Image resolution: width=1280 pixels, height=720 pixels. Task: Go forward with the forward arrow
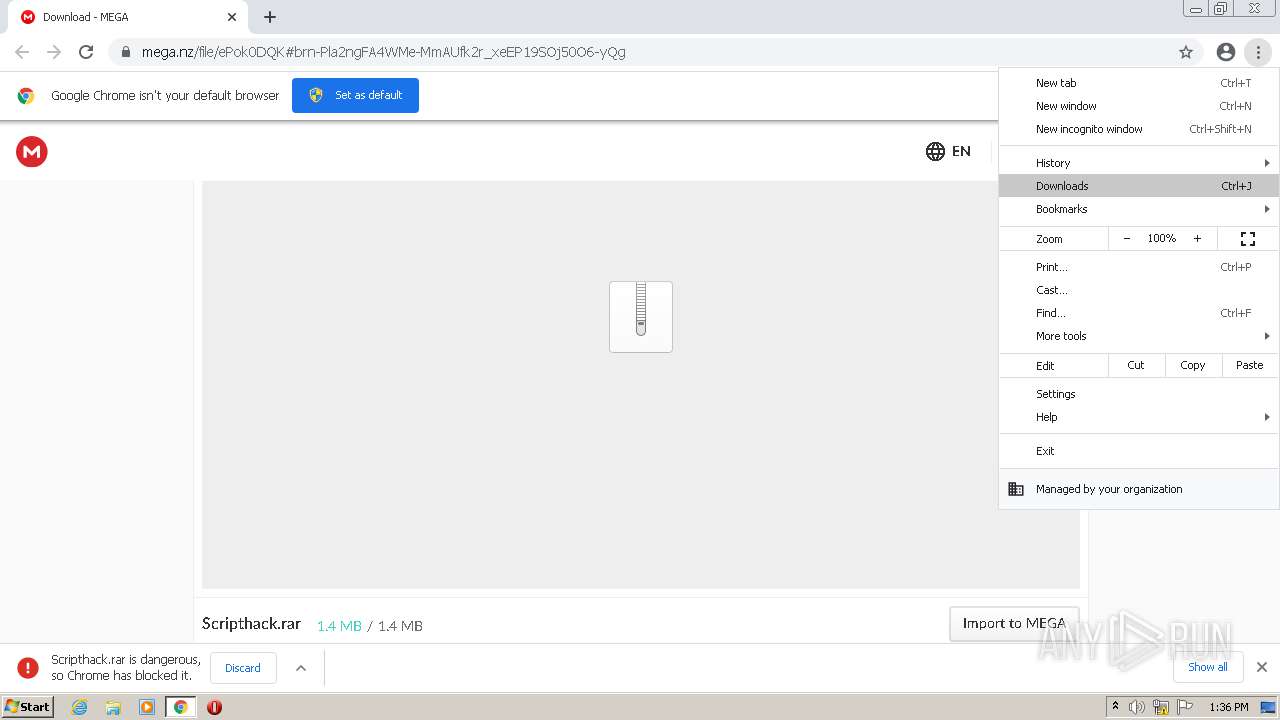(54, 52)
